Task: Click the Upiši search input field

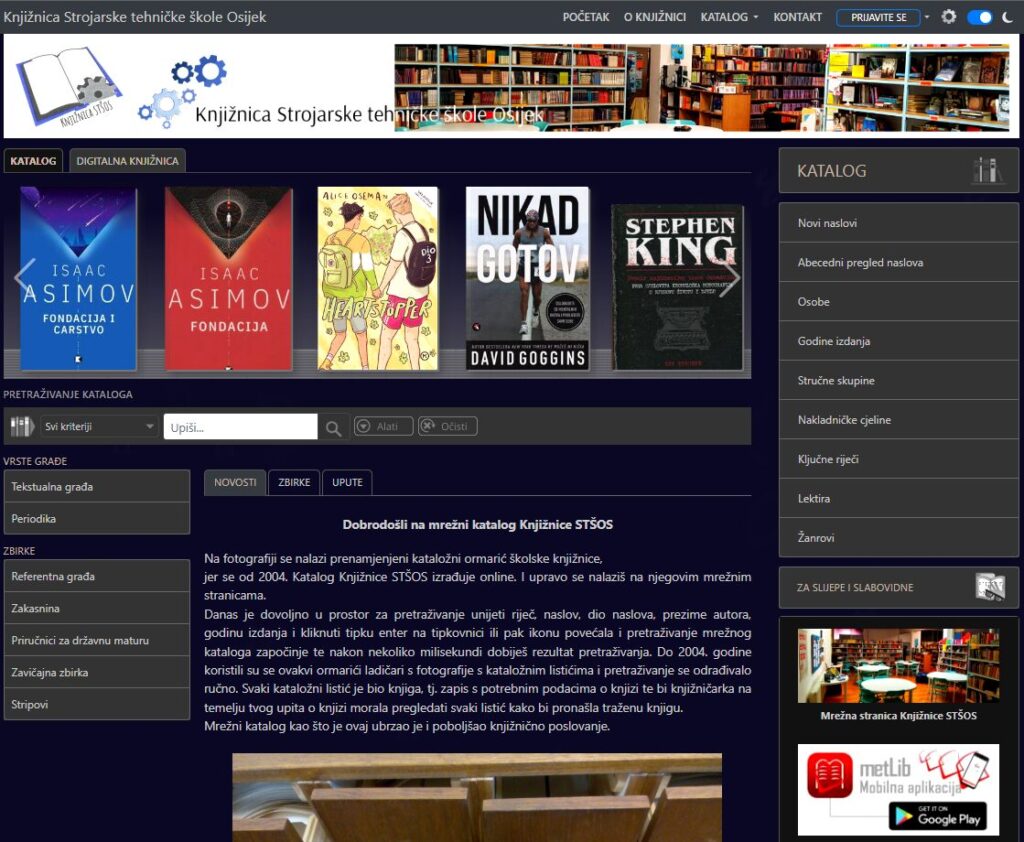Action: (240, 427)
